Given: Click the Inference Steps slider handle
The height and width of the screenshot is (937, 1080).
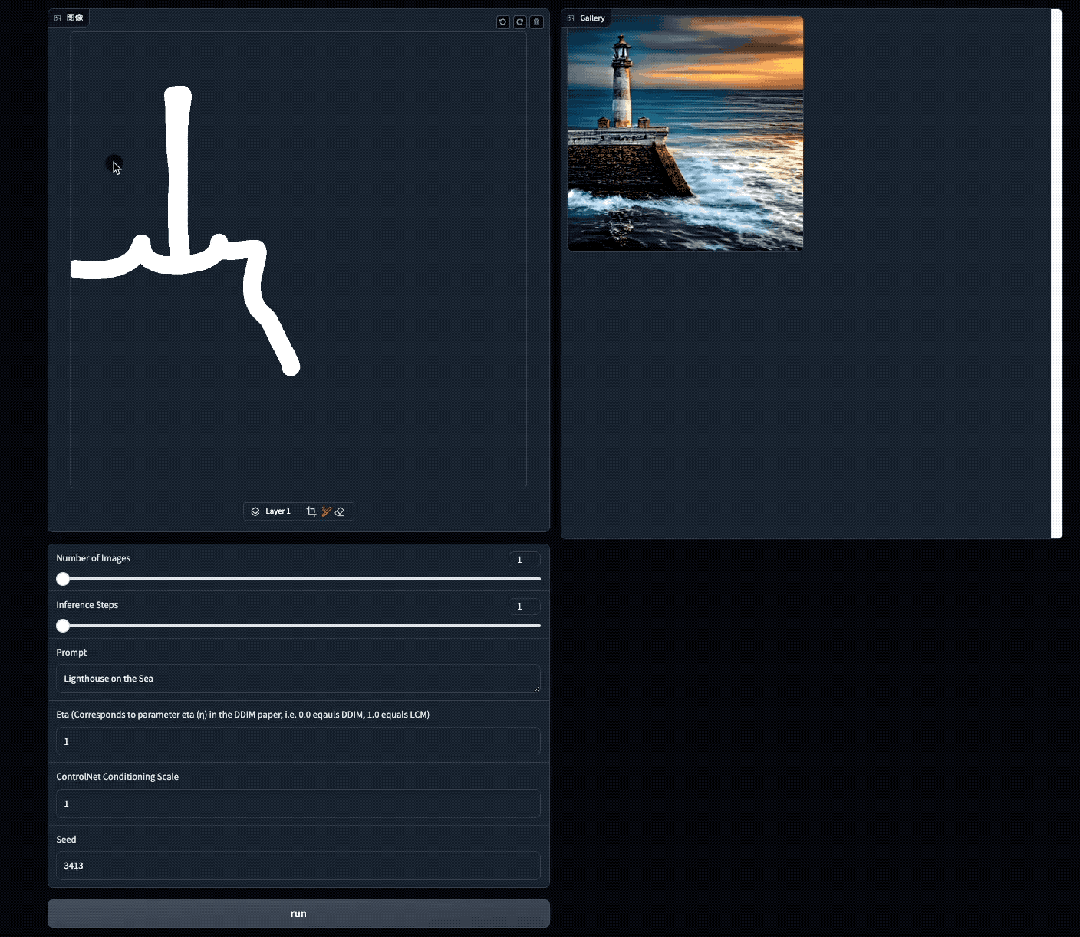Looking at the screenshot, I should (63, 626).
